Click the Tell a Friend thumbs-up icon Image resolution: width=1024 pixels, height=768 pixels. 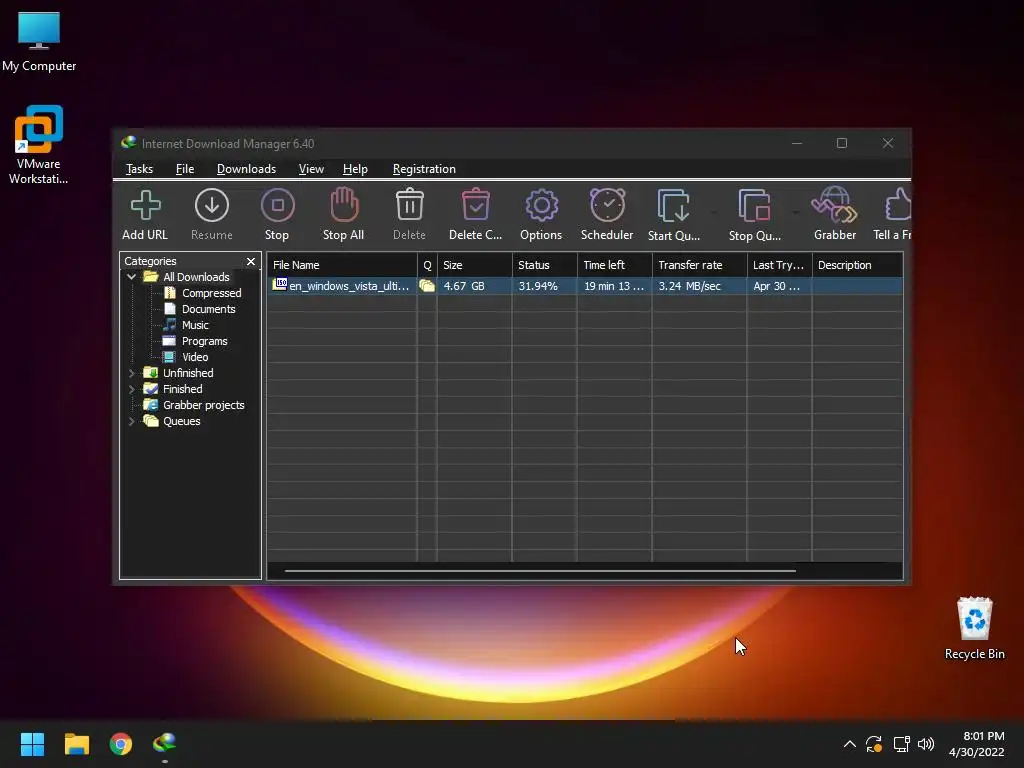coord(899,205)
